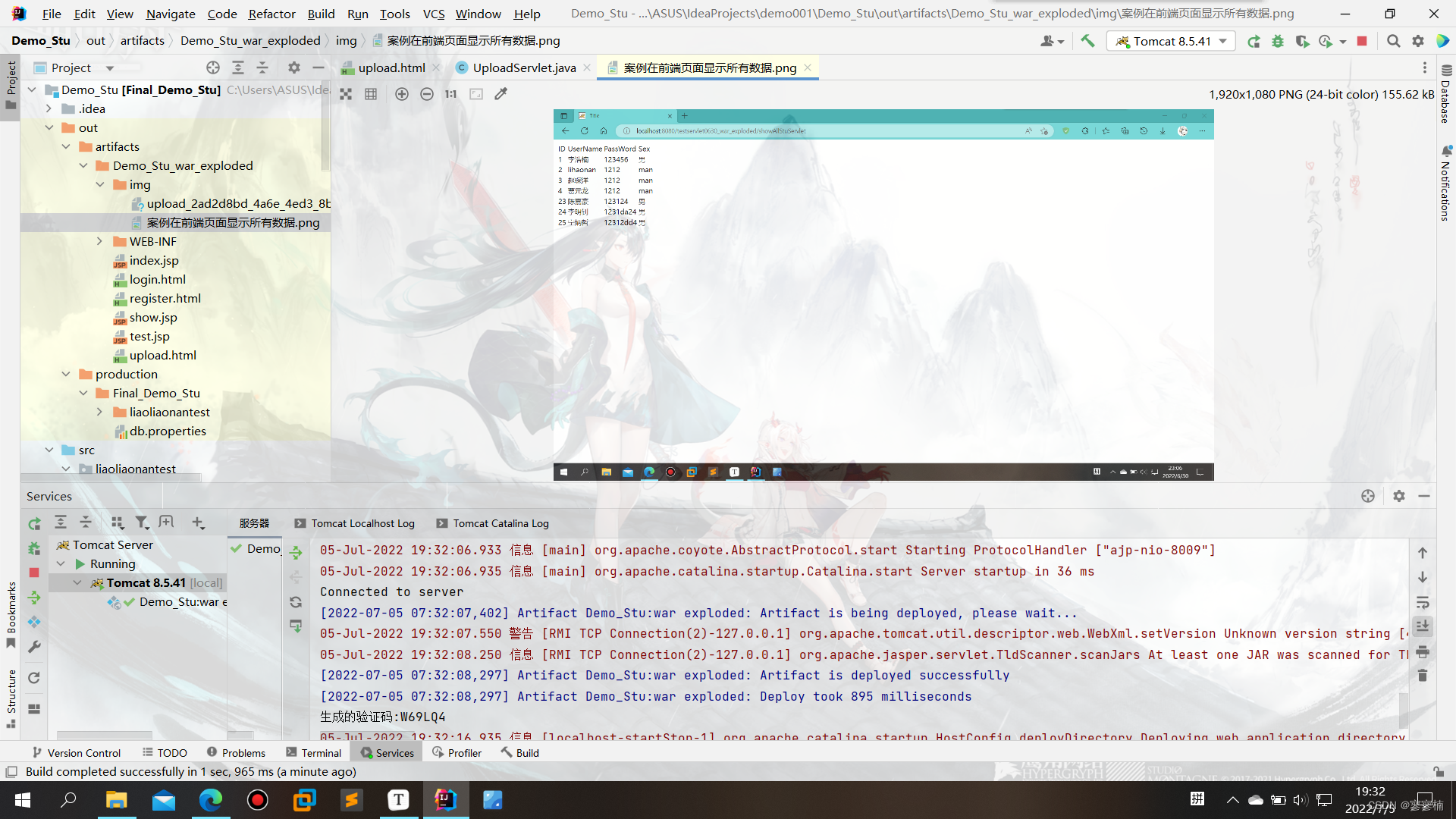The width and height of the screenshot is (1456, 819).
Task: Switch to the UploadServlet.java tab
Action: [x=523, y=67]
